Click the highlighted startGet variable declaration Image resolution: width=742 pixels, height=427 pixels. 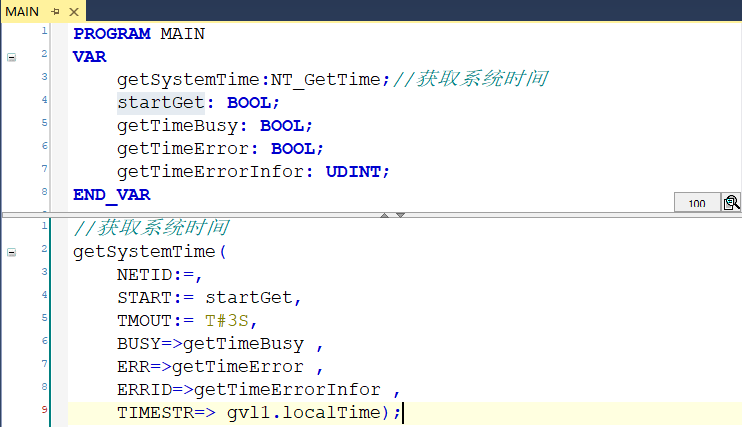(161, 103)
